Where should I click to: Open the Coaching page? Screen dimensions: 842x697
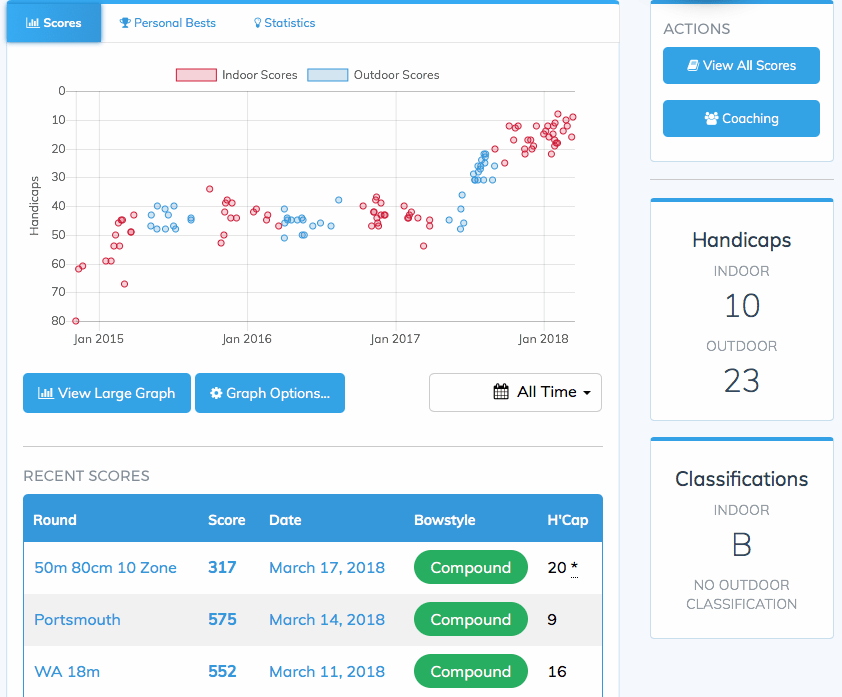741,118
